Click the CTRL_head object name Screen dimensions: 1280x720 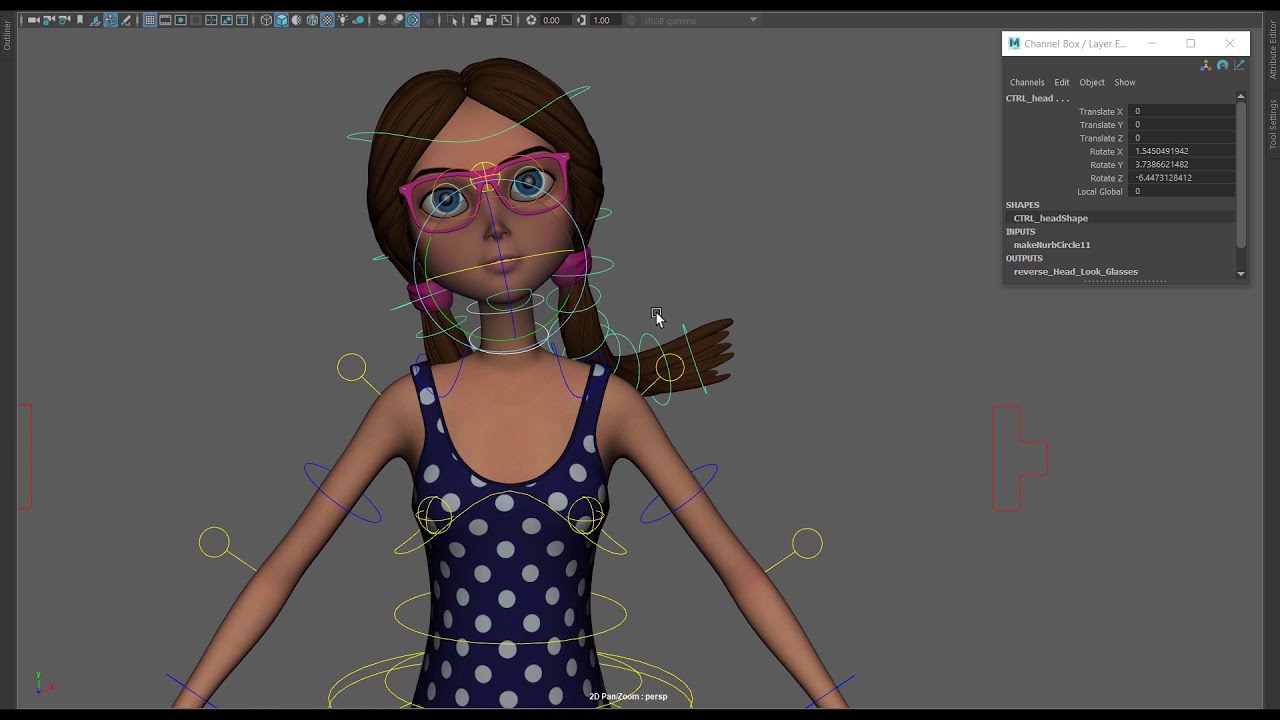pos(1037,98)
